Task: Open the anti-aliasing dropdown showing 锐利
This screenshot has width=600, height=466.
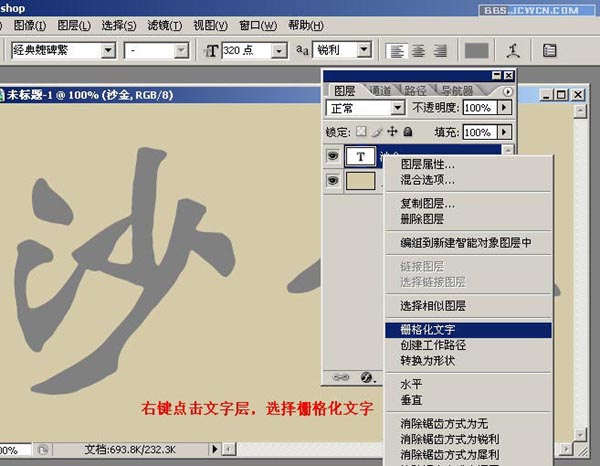Action: point(363,50)
